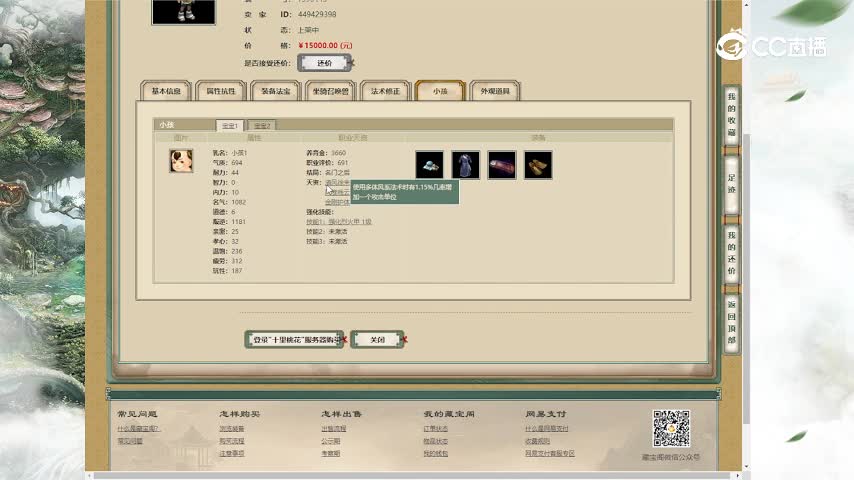The width and height of the screenshot is (854, 480).
Task: Click the 藏宝阁 WeChat QR code
Action: (x=671, y=429)
